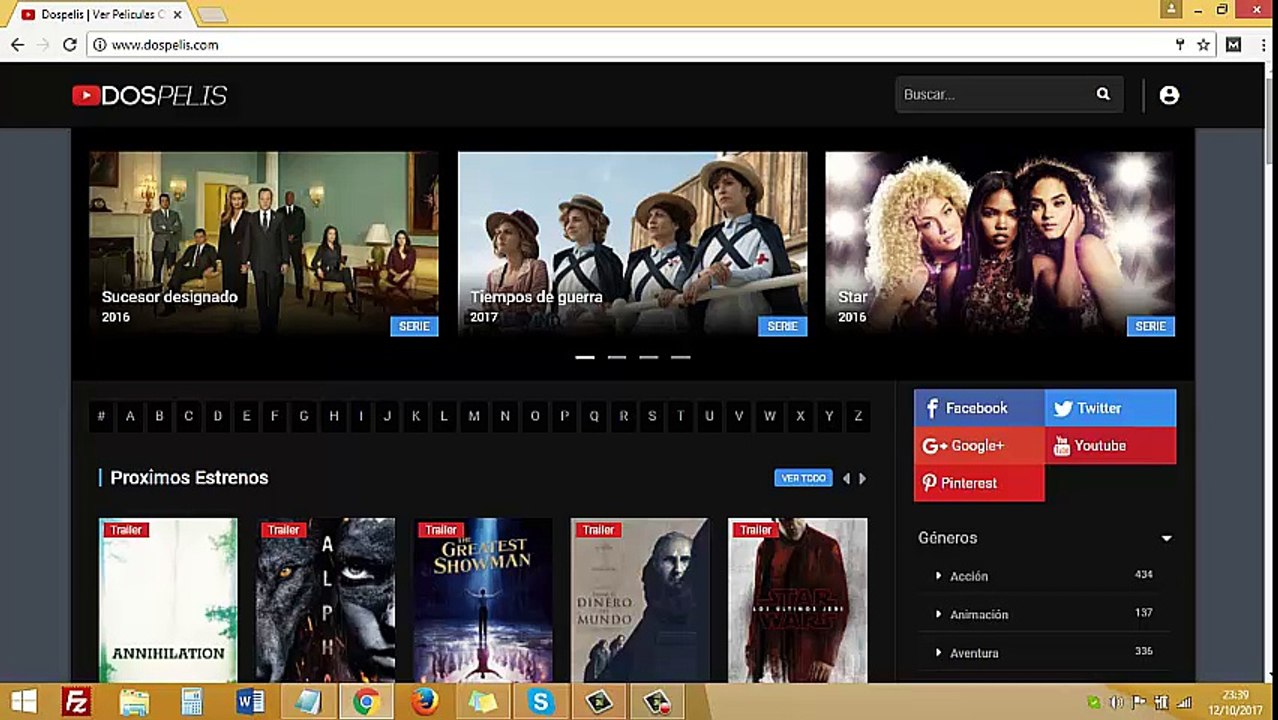Open the Facebook social button
Viewport: 1278px width, 720px height.
pos(979,408)
